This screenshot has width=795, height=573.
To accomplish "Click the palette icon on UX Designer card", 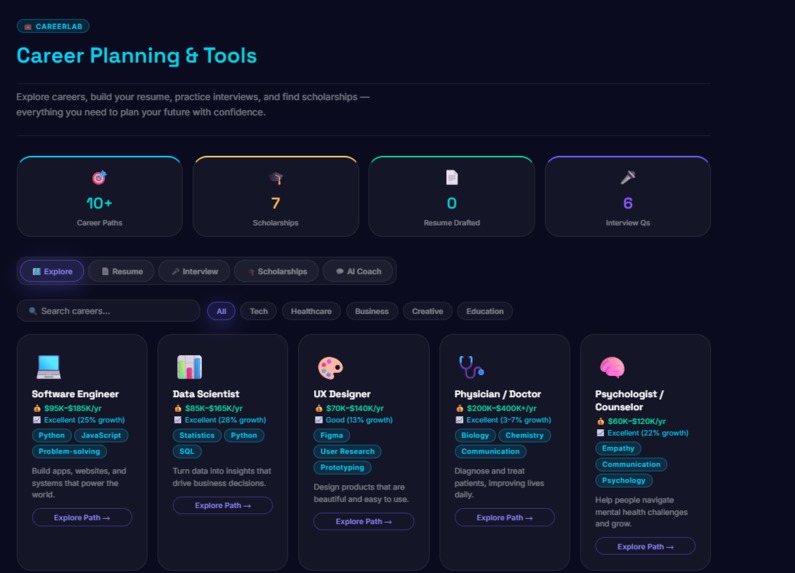I will (x=331, y=368).
